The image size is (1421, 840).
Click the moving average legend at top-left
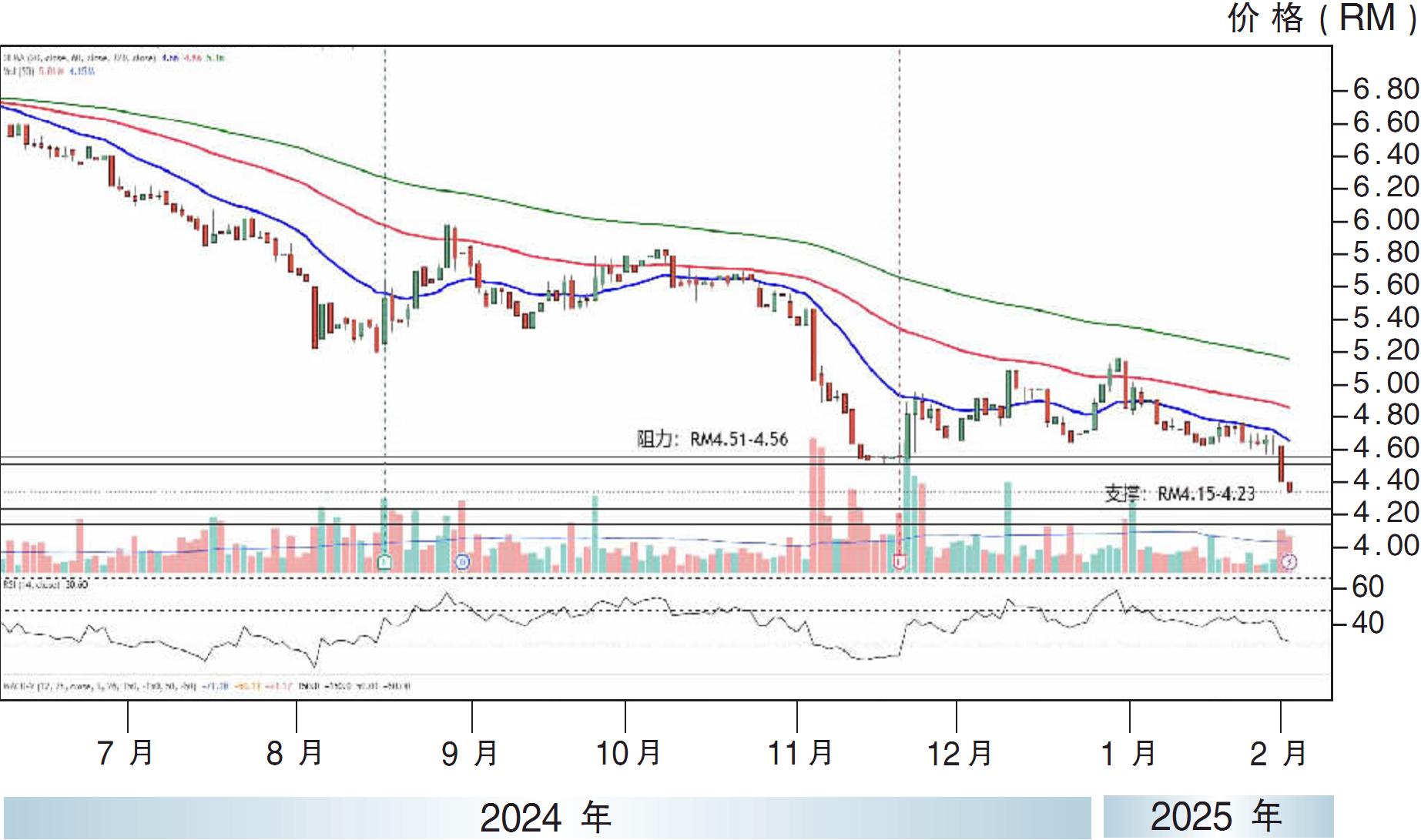click(x=114, y=58)
